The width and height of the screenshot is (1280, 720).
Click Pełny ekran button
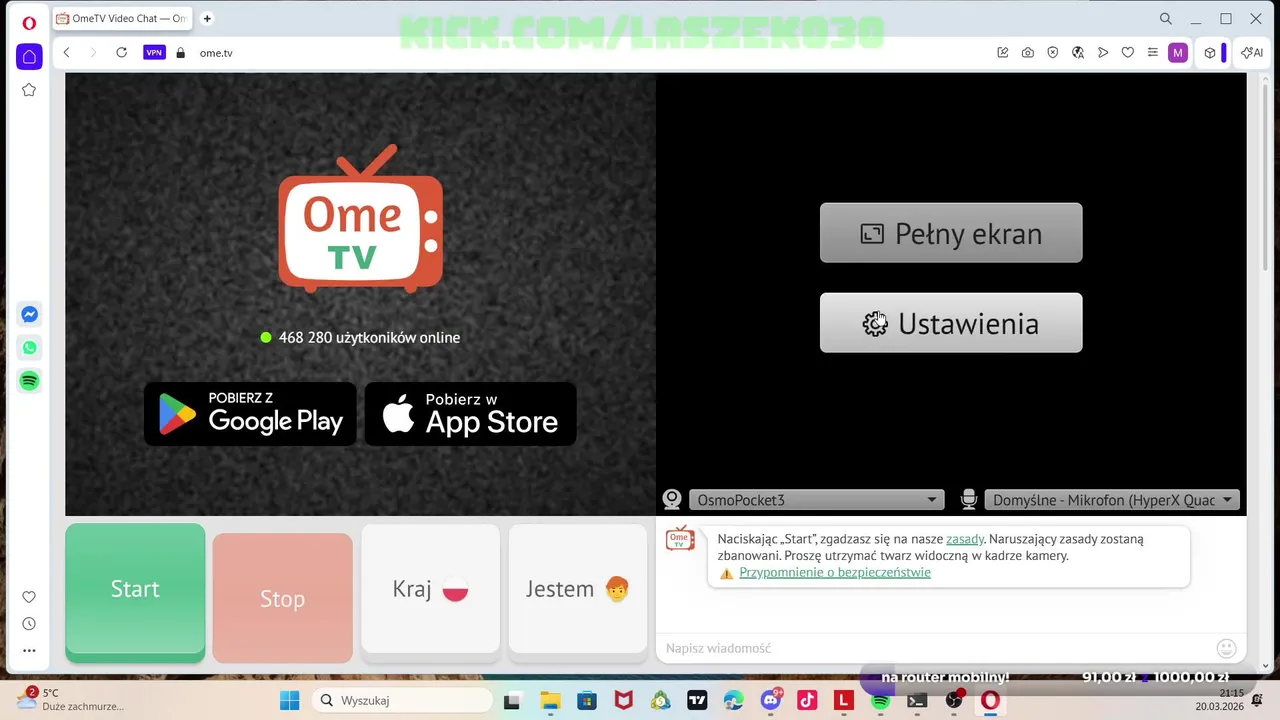click(951, 233)
